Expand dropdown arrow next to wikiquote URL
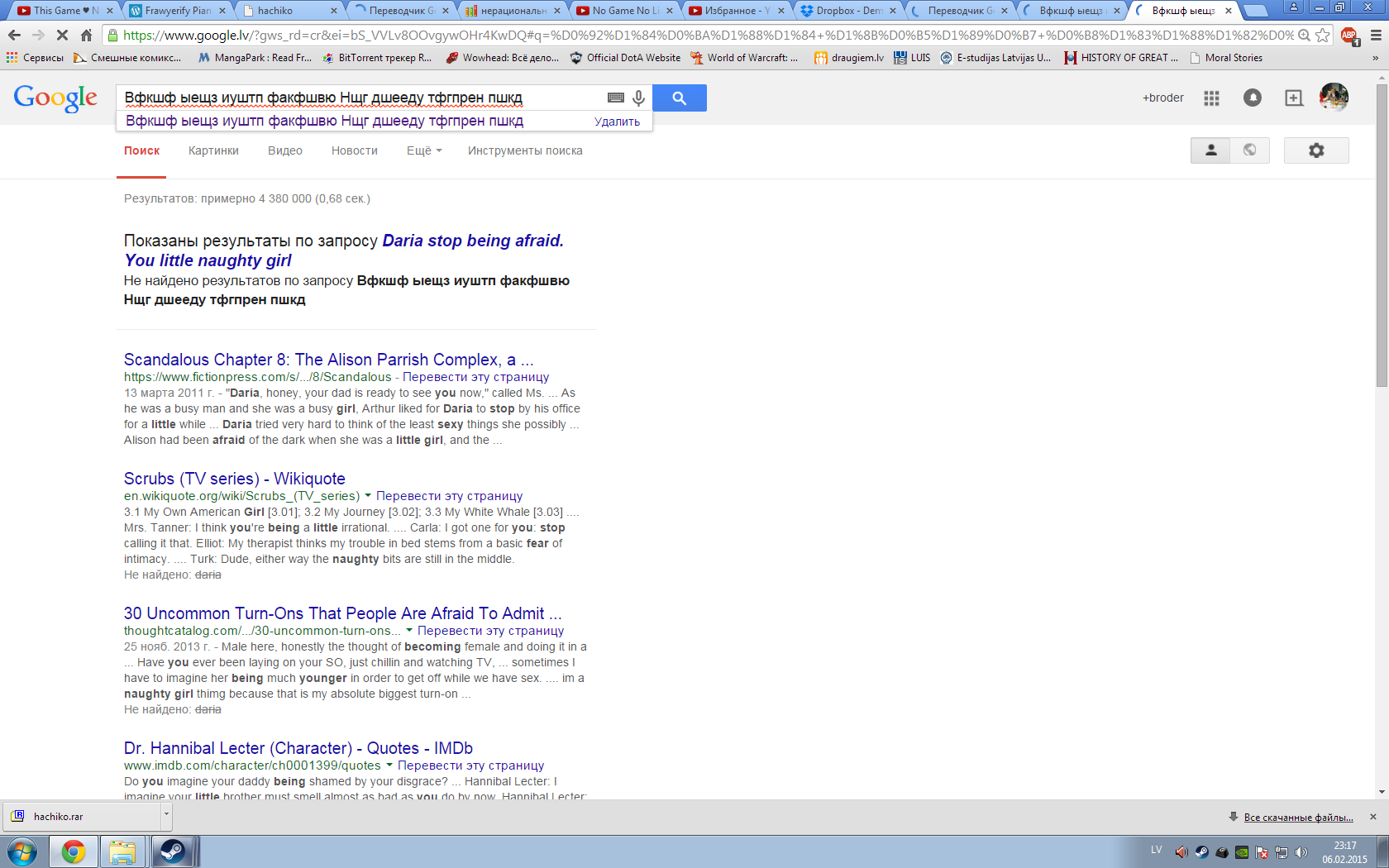1389x868 pixels. pyautogui.click(x=368, y=496)
